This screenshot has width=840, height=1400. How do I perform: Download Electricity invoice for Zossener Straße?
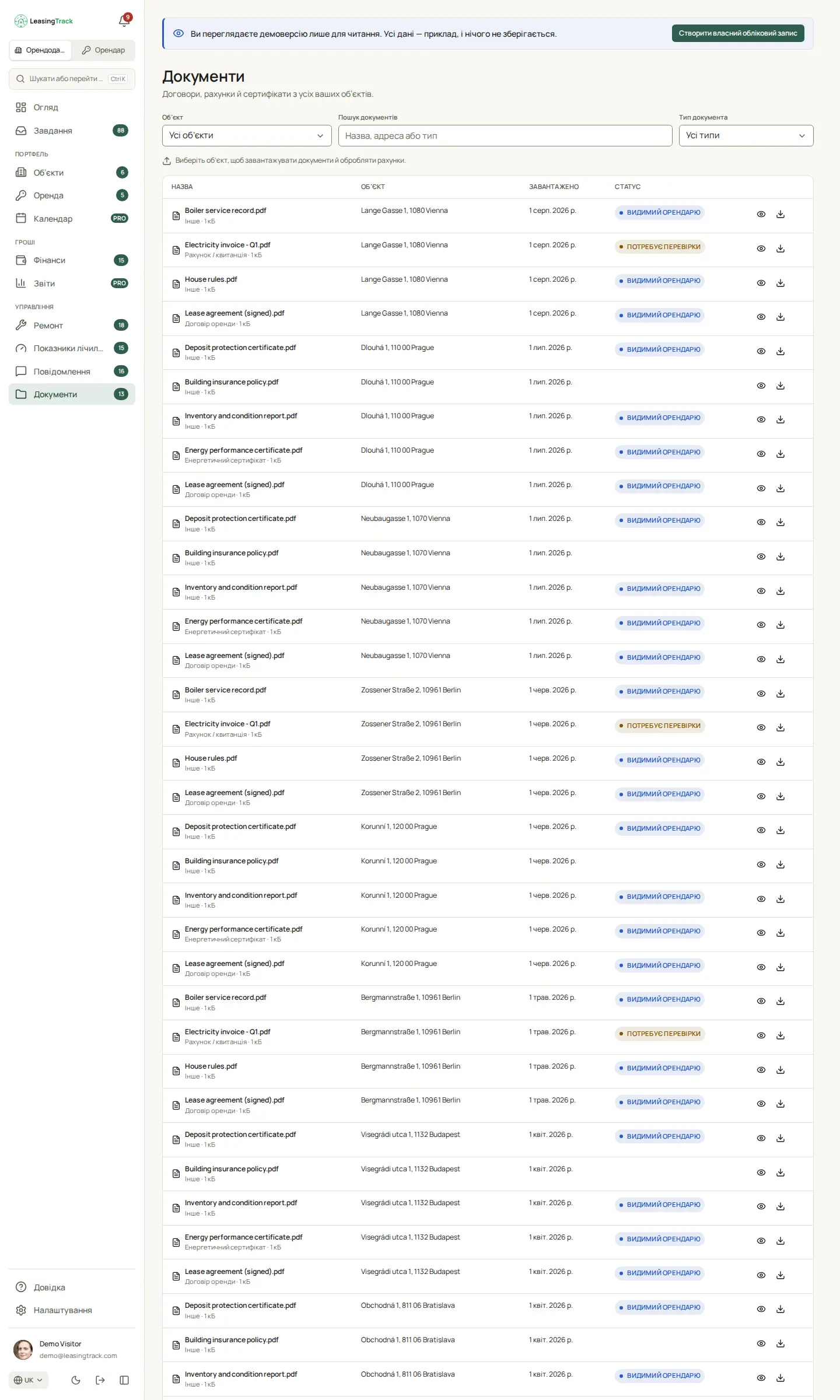click(x=780, y=727)
